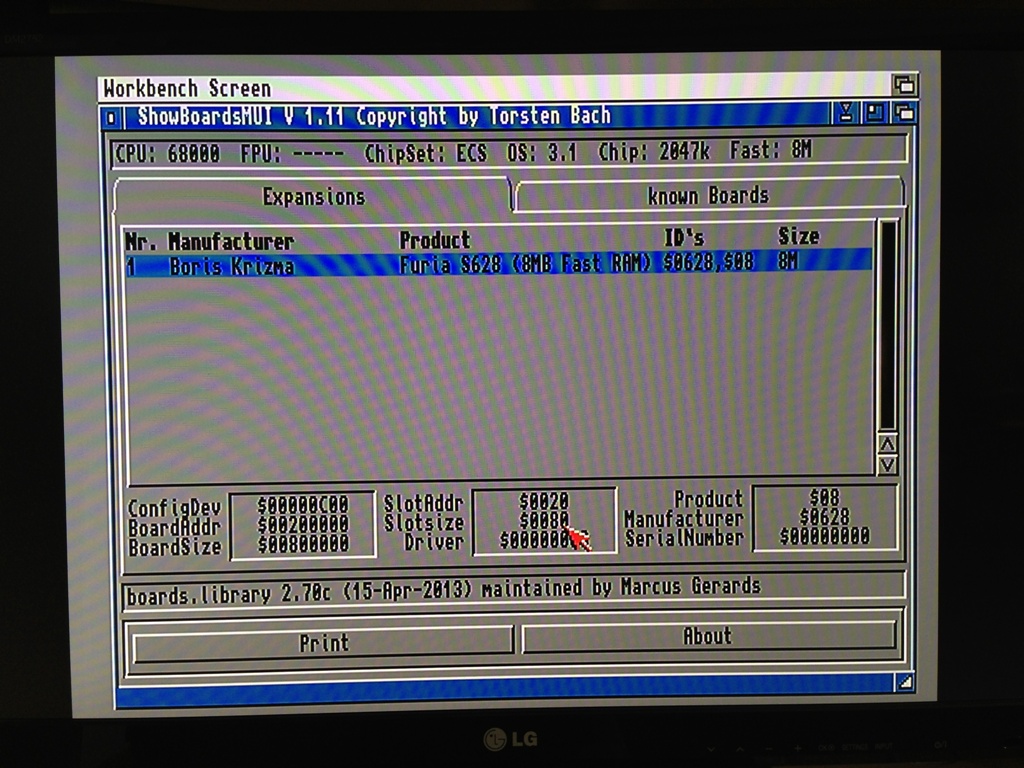Click the Furia S628 product cell
This screenshot has height=768, width=1024.
coord(525,263)
